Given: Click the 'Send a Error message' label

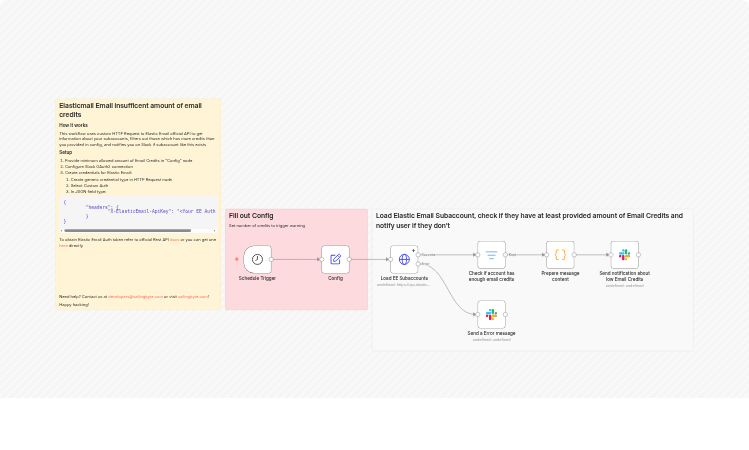Looking at the screenshot, I should [491, 333].
